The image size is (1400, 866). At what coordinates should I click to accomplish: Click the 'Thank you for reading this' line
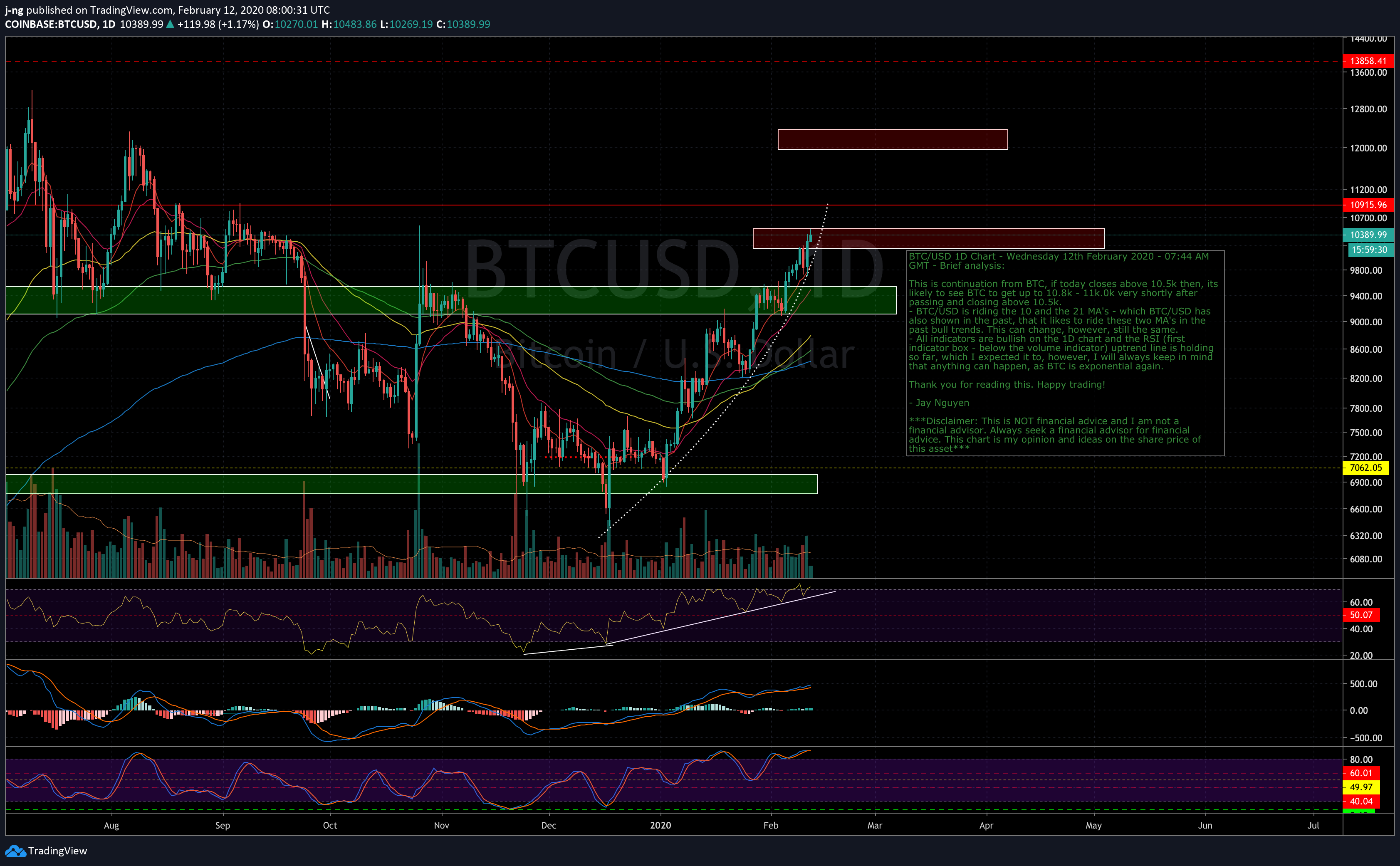click(1007, 384)
